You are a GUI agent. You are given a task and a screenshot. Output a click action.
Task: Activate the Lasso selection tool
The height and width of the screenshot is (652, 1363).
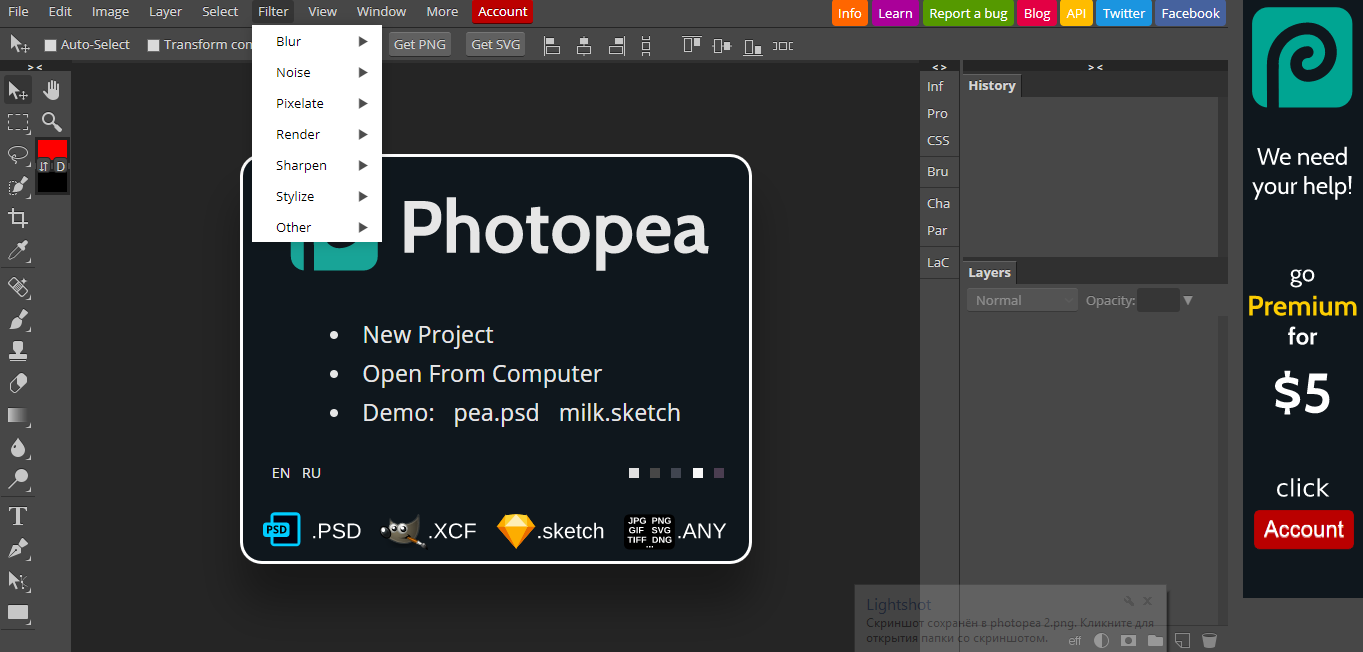pyautogui.click(x=18, y=154)
